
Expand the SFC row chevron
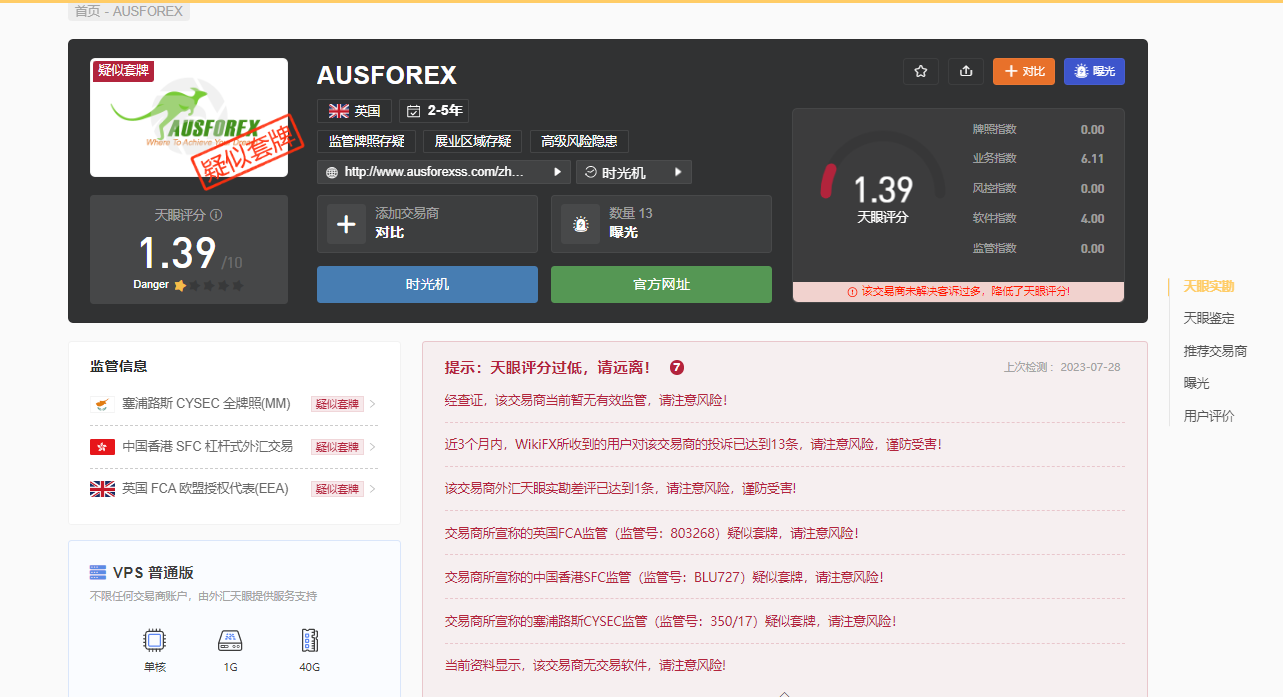point(373,446)
